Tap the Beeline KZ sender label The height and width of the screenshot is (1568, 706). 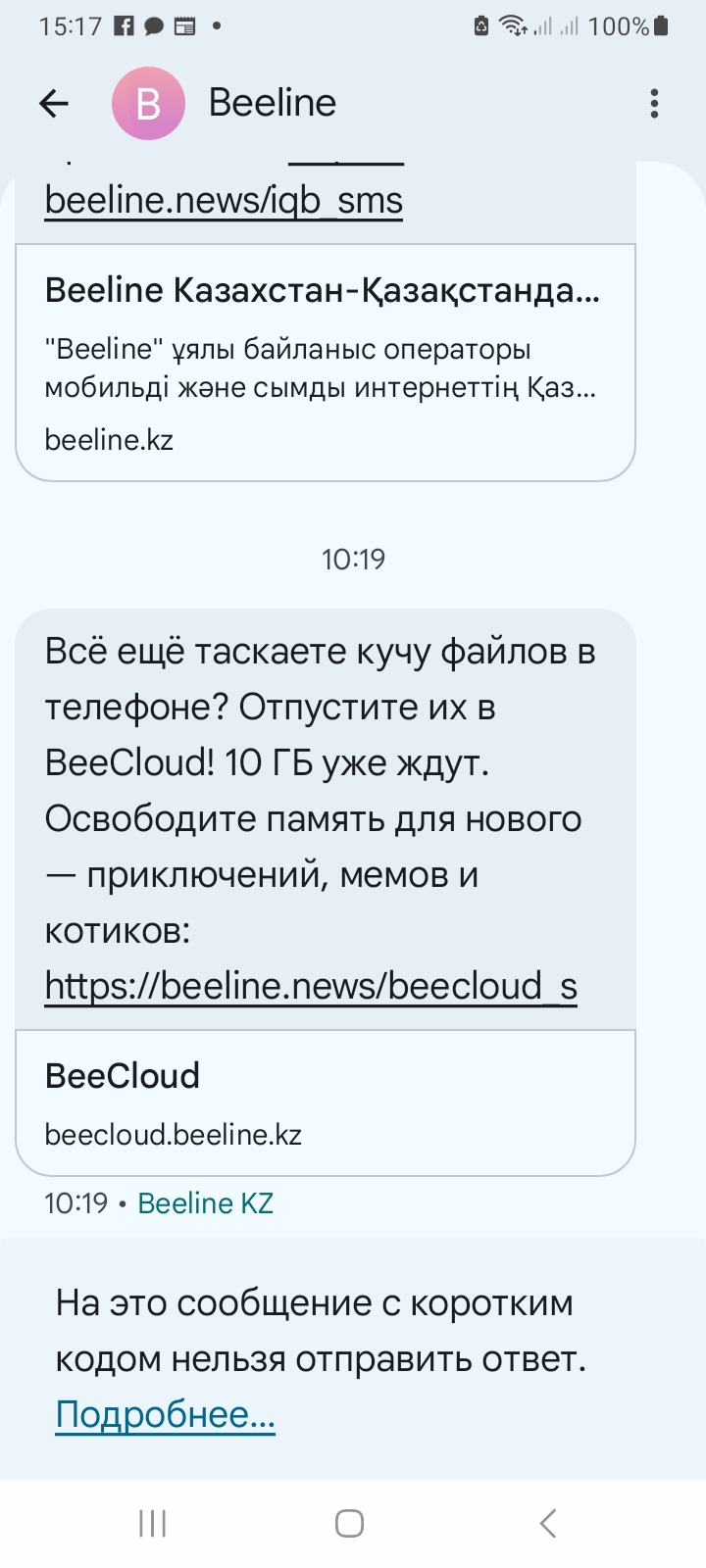[x=205, y=1203]
